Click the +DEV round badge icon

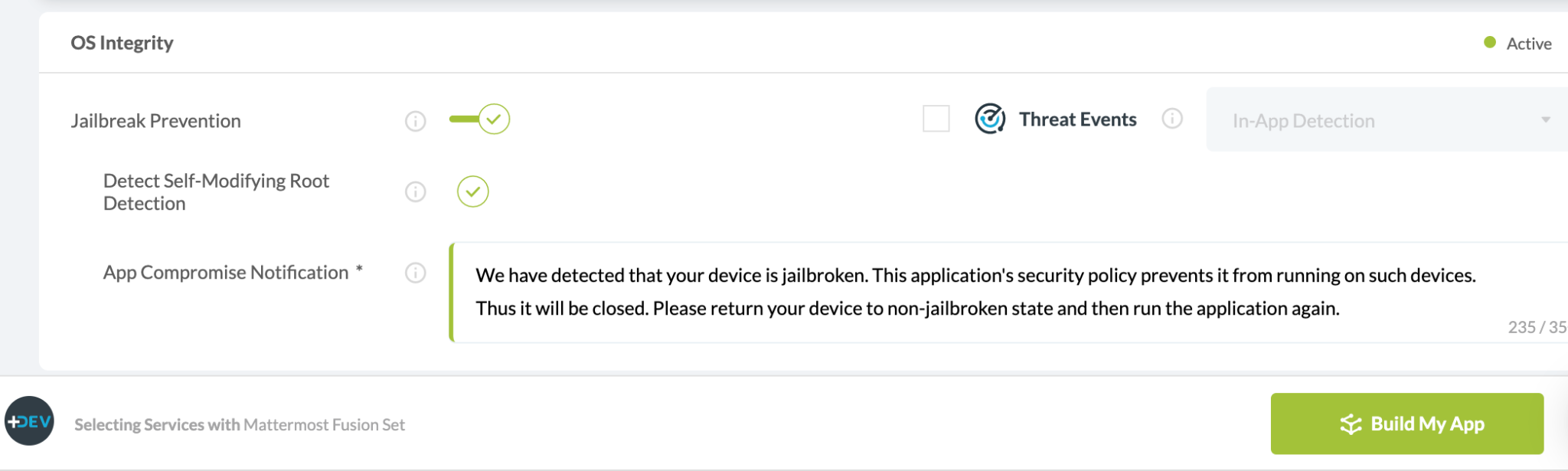tap(30, 421)
